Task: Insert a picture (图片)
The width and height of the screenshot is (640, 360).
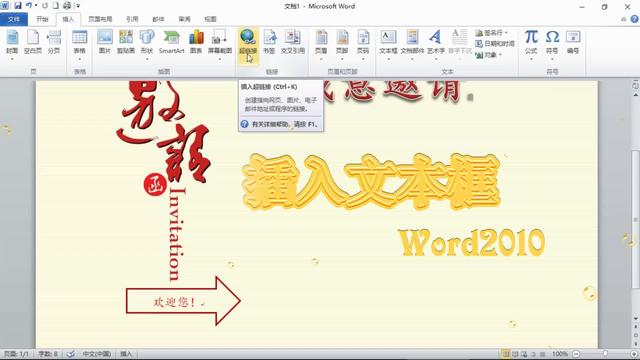Action: click(x=105, y=42)
